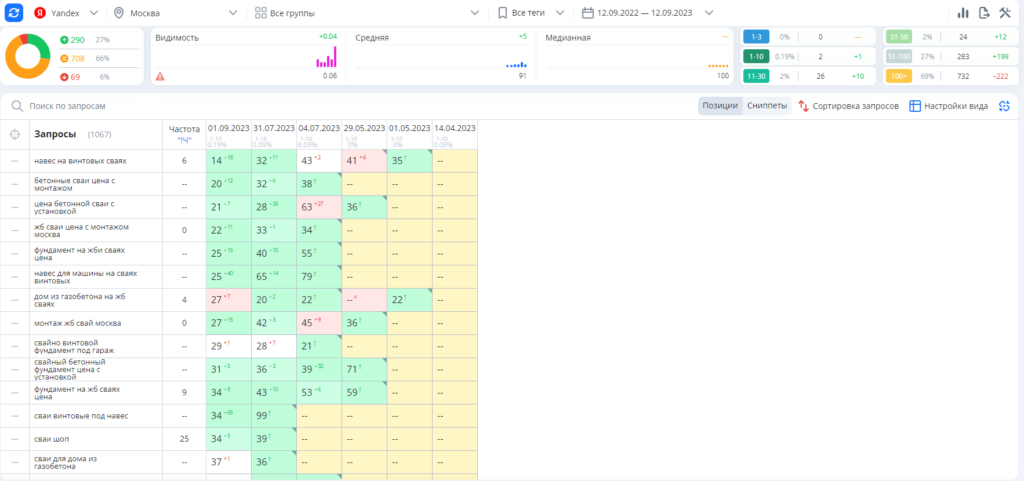Click the calendar icon beside date range
The image size is (1024, 481).
coord(587,12)
